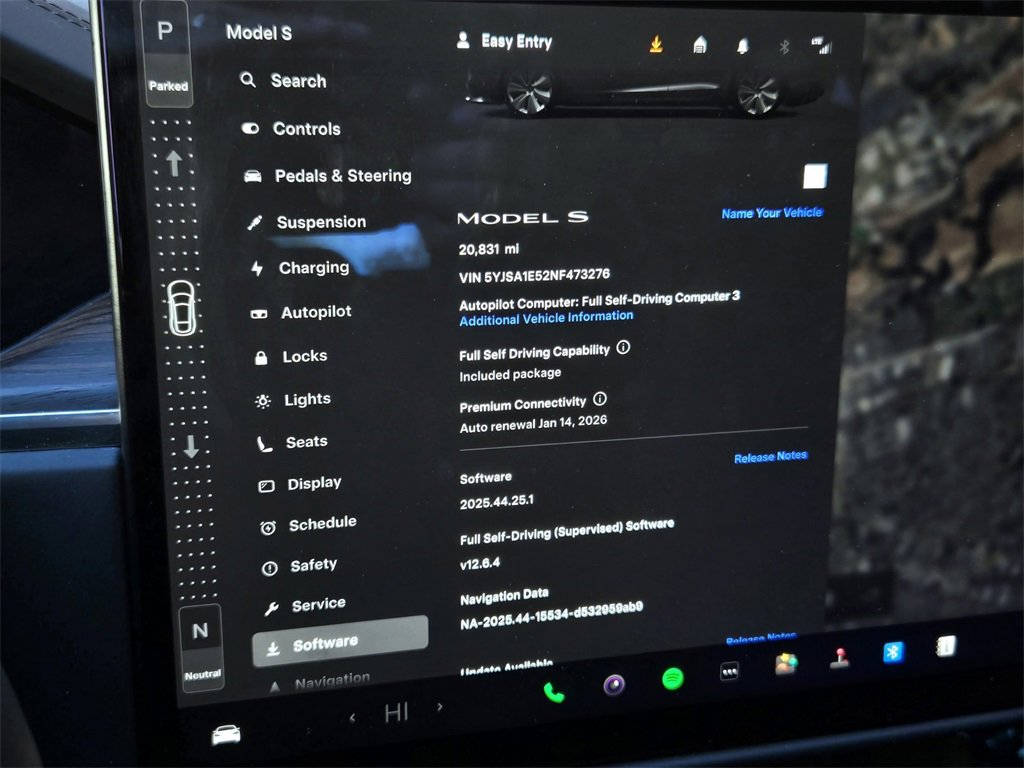This screenshot has height=768, width=1024.
Task: Launch Spotify from the bottom dock
Action: 673,680
